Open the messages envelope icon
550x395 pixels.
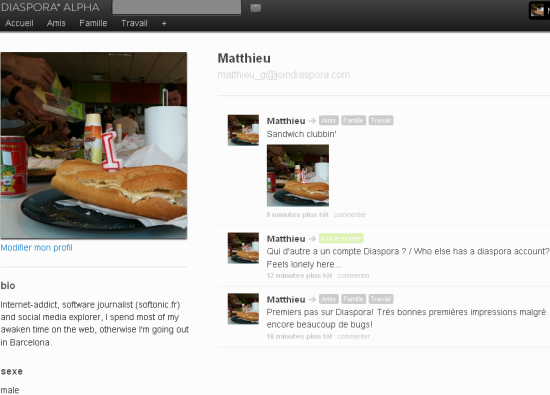click(256, 8)
